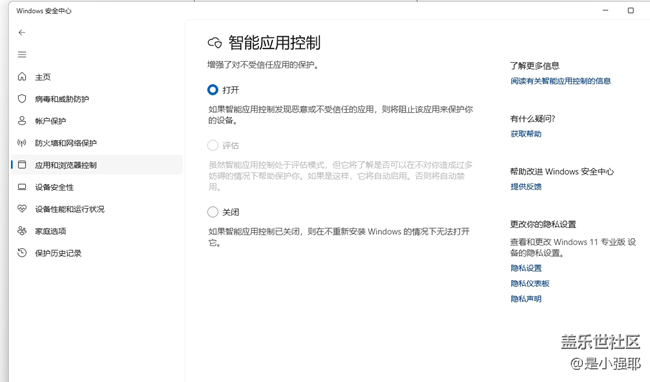Viewport: 650px width, 382px height.
Task: Open the hamburger navigation menu
Action: coord(22,54)
